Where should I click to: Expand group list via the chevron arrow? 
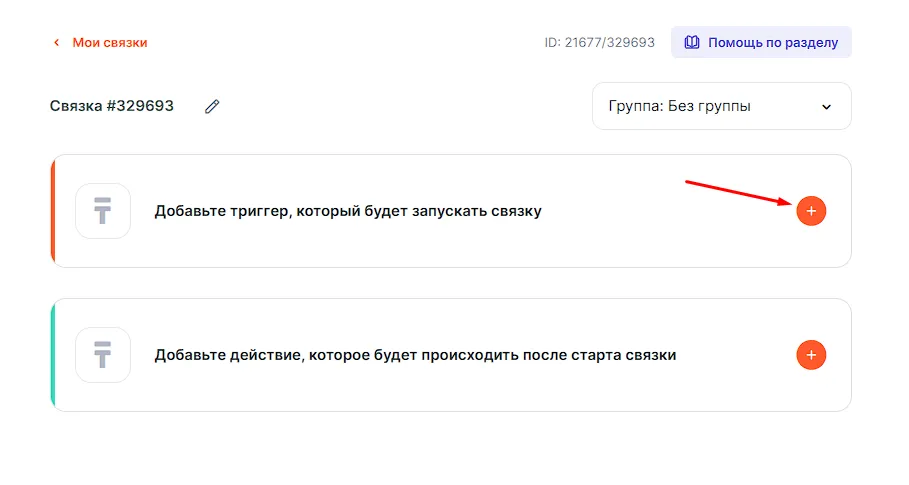(826, 107)
